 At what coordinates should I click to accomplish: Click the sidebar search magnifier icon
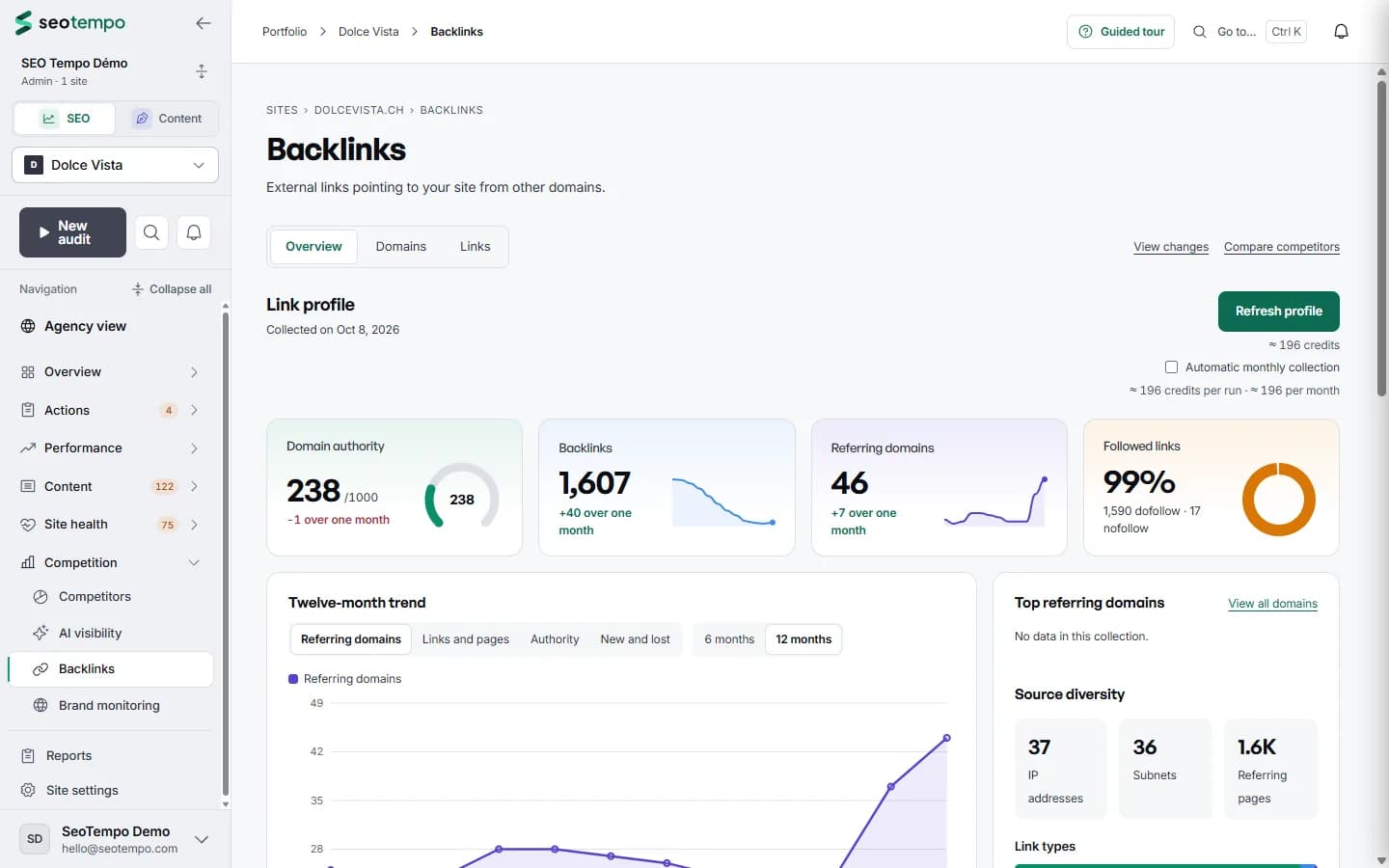tap(151, 232)
